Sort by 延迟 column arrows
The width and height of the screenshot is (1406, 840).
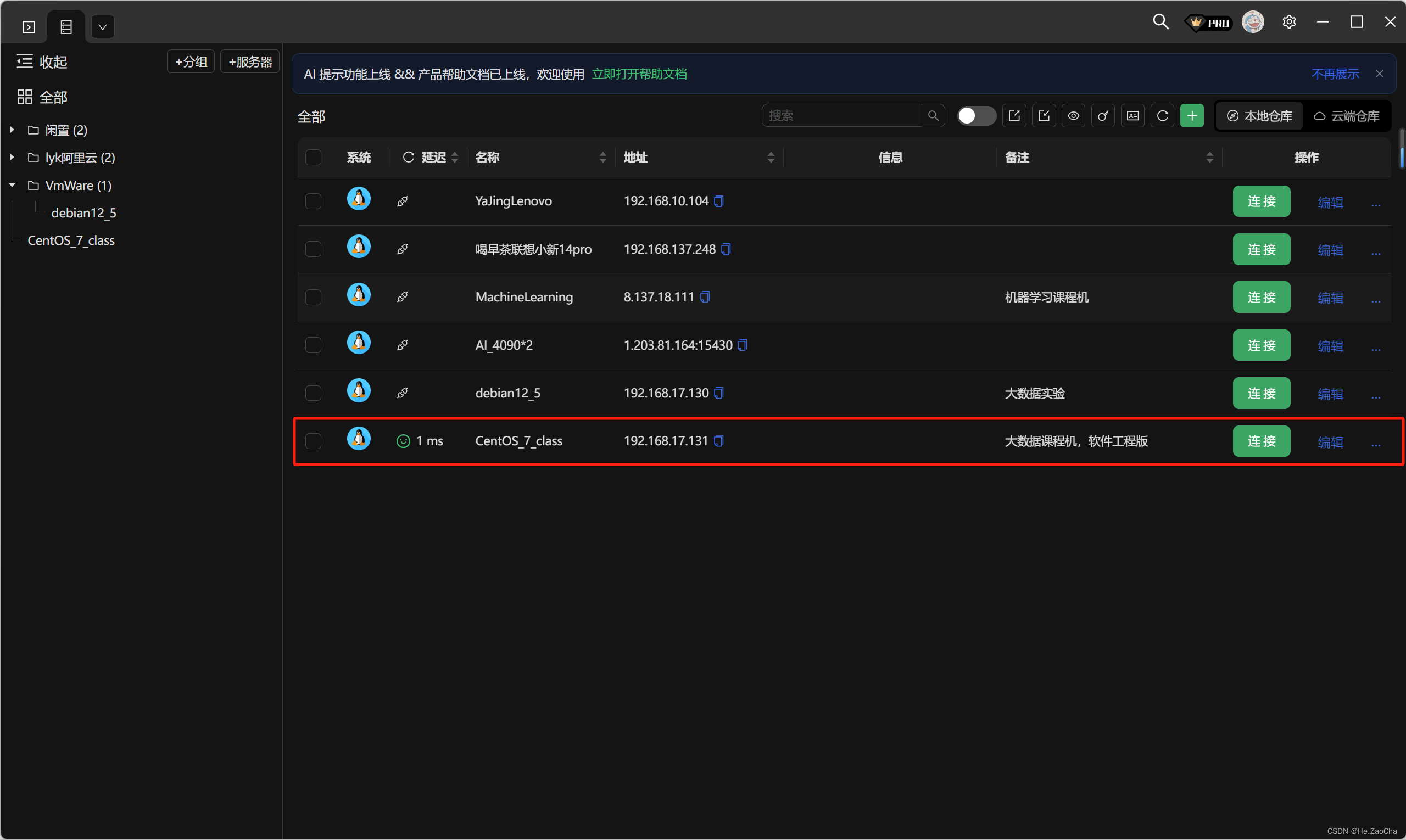(x=455, y=158)
